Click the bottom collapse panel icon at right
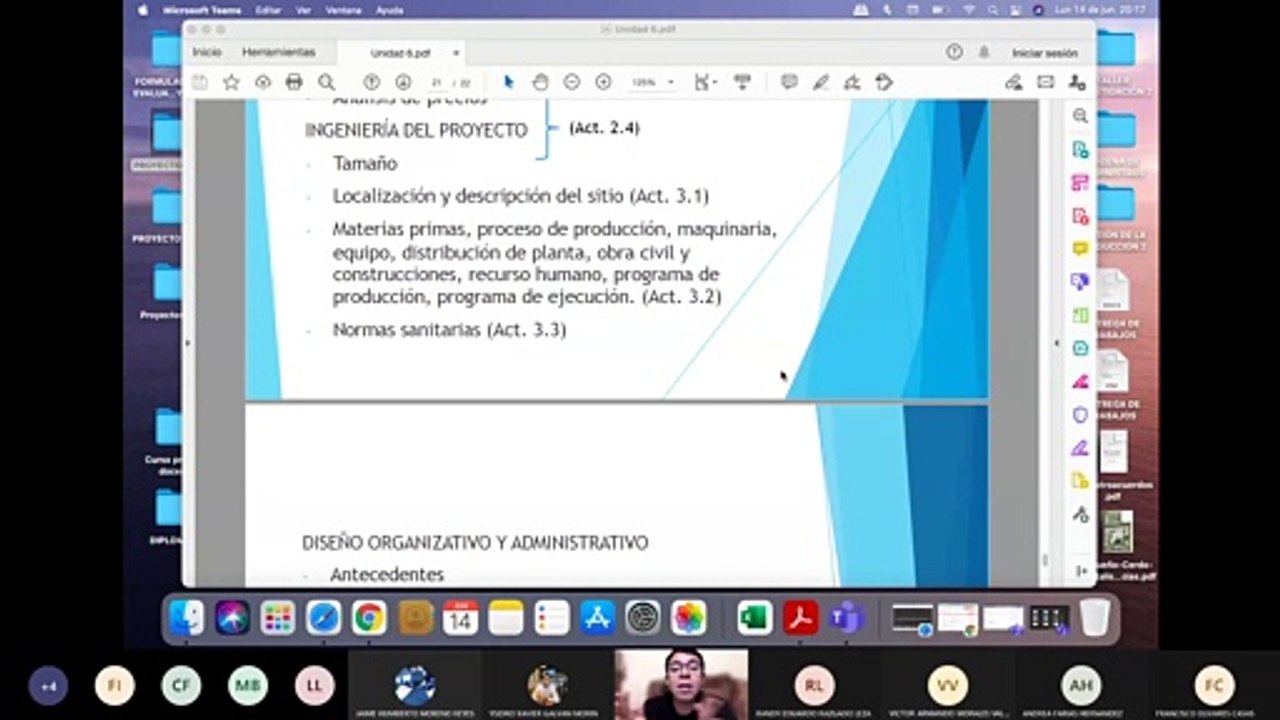The height and width of the screenshot is (720, 1280). point(1081,571)
